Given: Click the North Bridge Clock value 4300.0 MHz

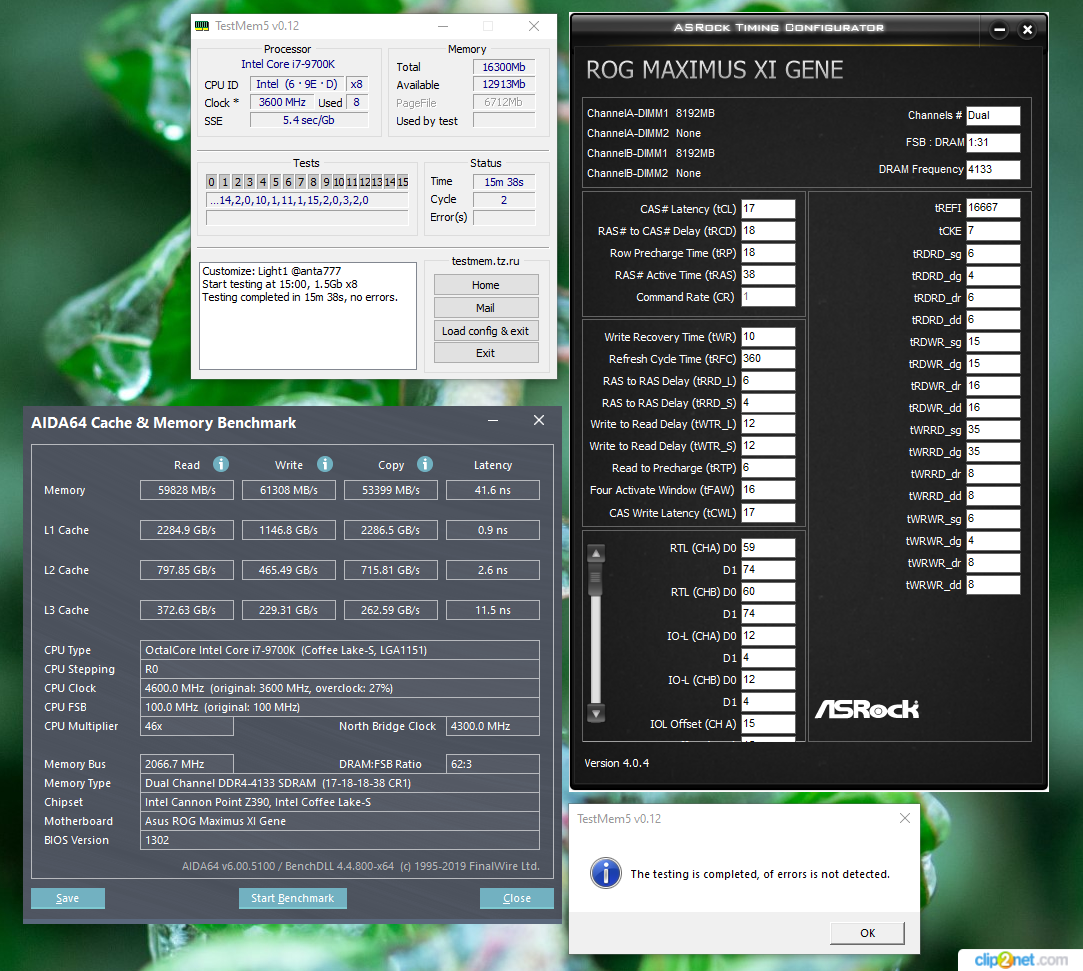Looking at the screenshot, I should 493,727.
